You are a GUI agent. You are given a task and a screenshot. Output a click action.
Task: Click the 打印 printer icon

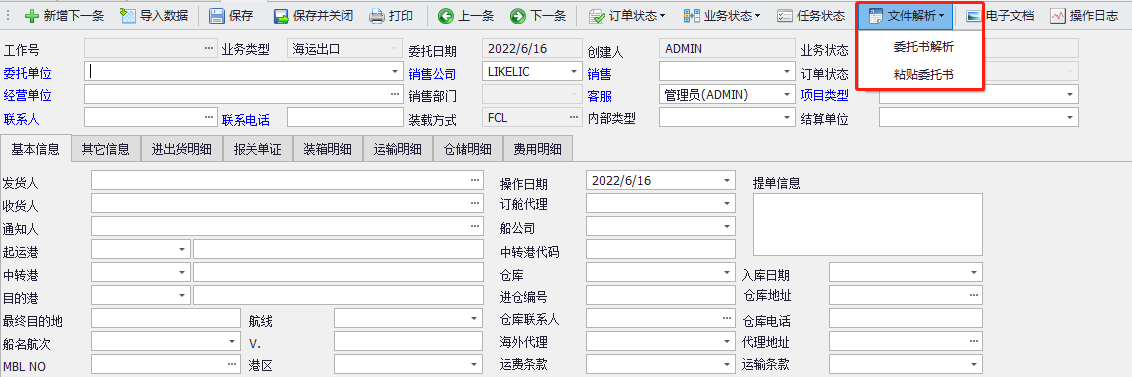(376, 15)
